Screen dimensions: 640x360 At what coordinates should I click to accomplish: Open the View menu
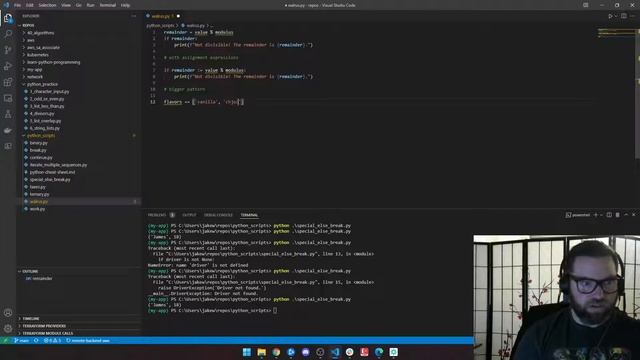66,5
